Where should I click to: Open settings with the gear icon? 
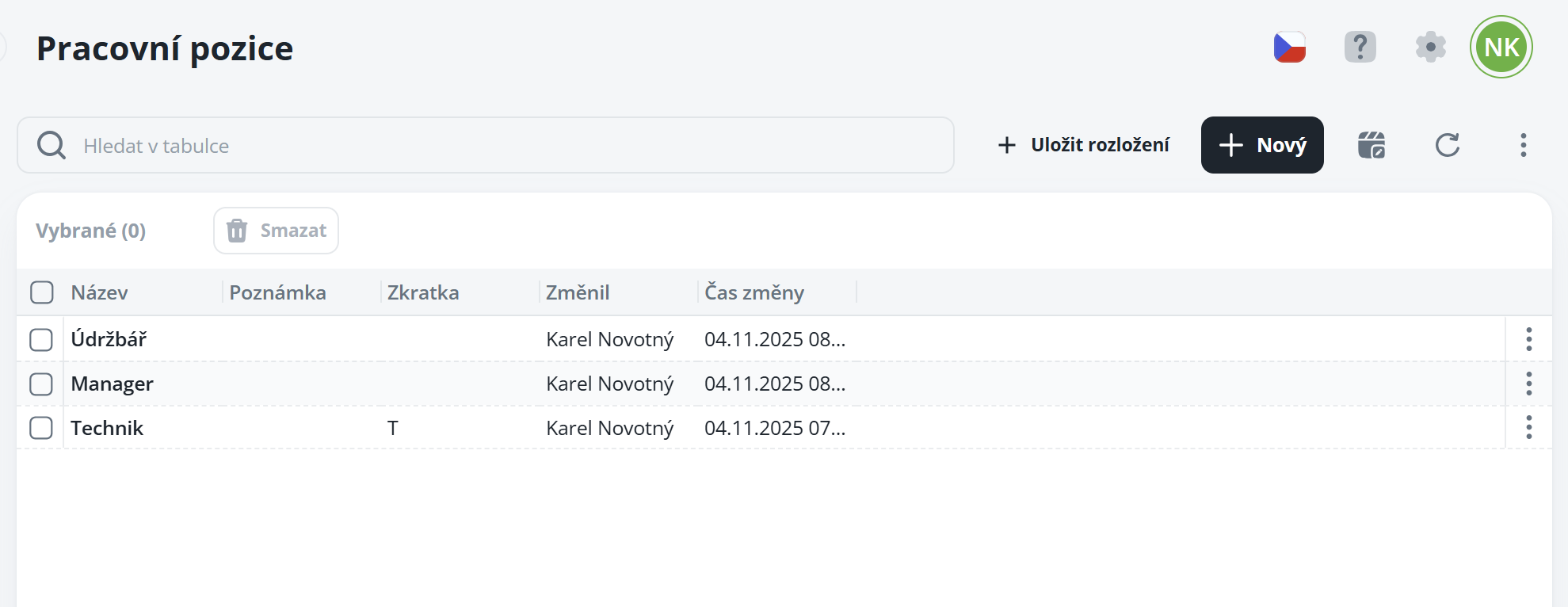point(1430,48)
